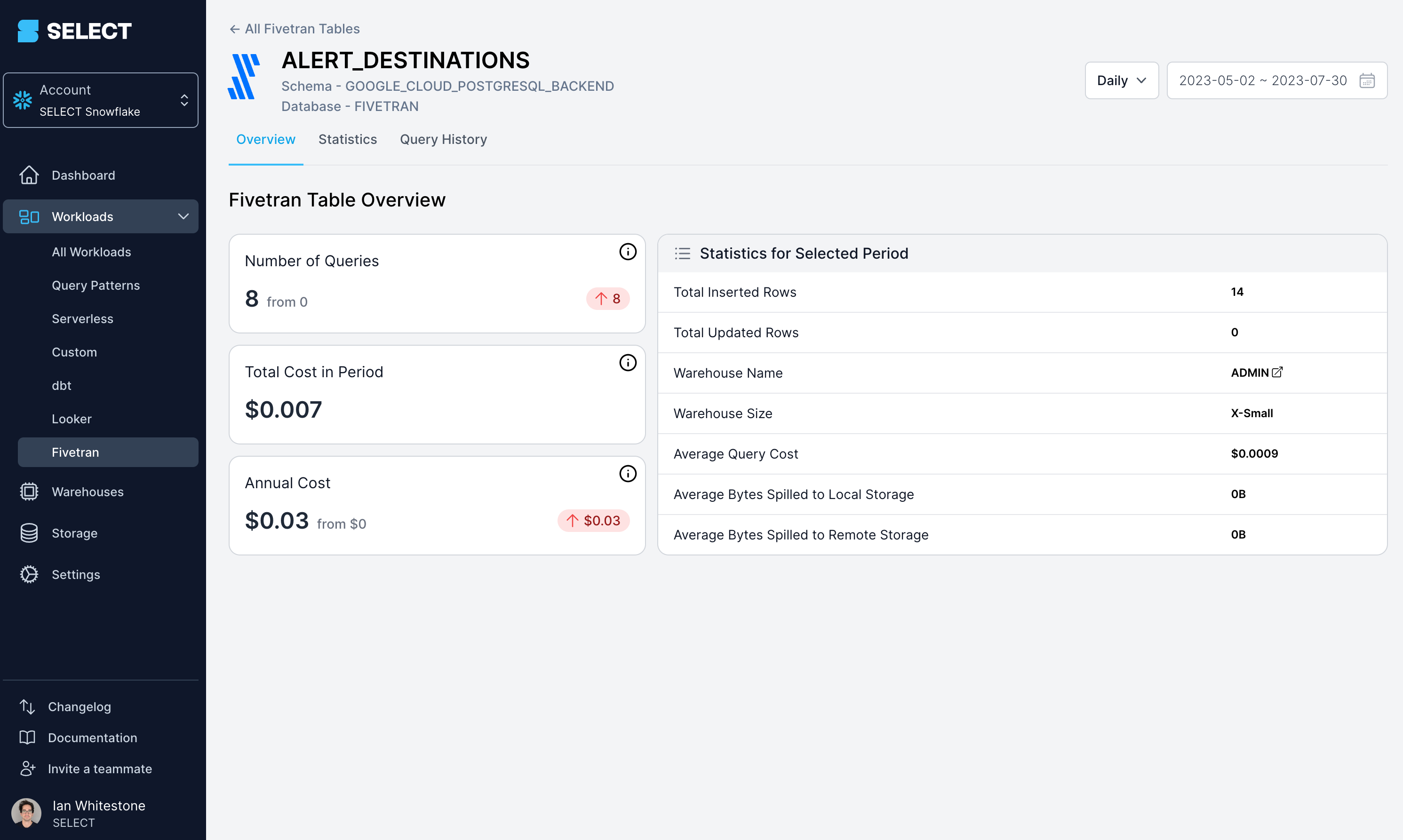Click the calendar icon in date range
The image size is (1403, 840).
click(x=1367, y=80)
